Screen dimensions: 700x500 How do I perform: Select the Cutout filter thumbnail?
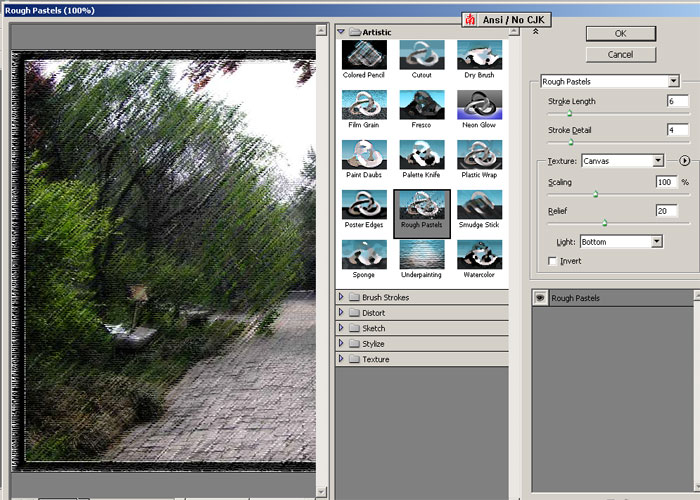click(x=421, y=55)
